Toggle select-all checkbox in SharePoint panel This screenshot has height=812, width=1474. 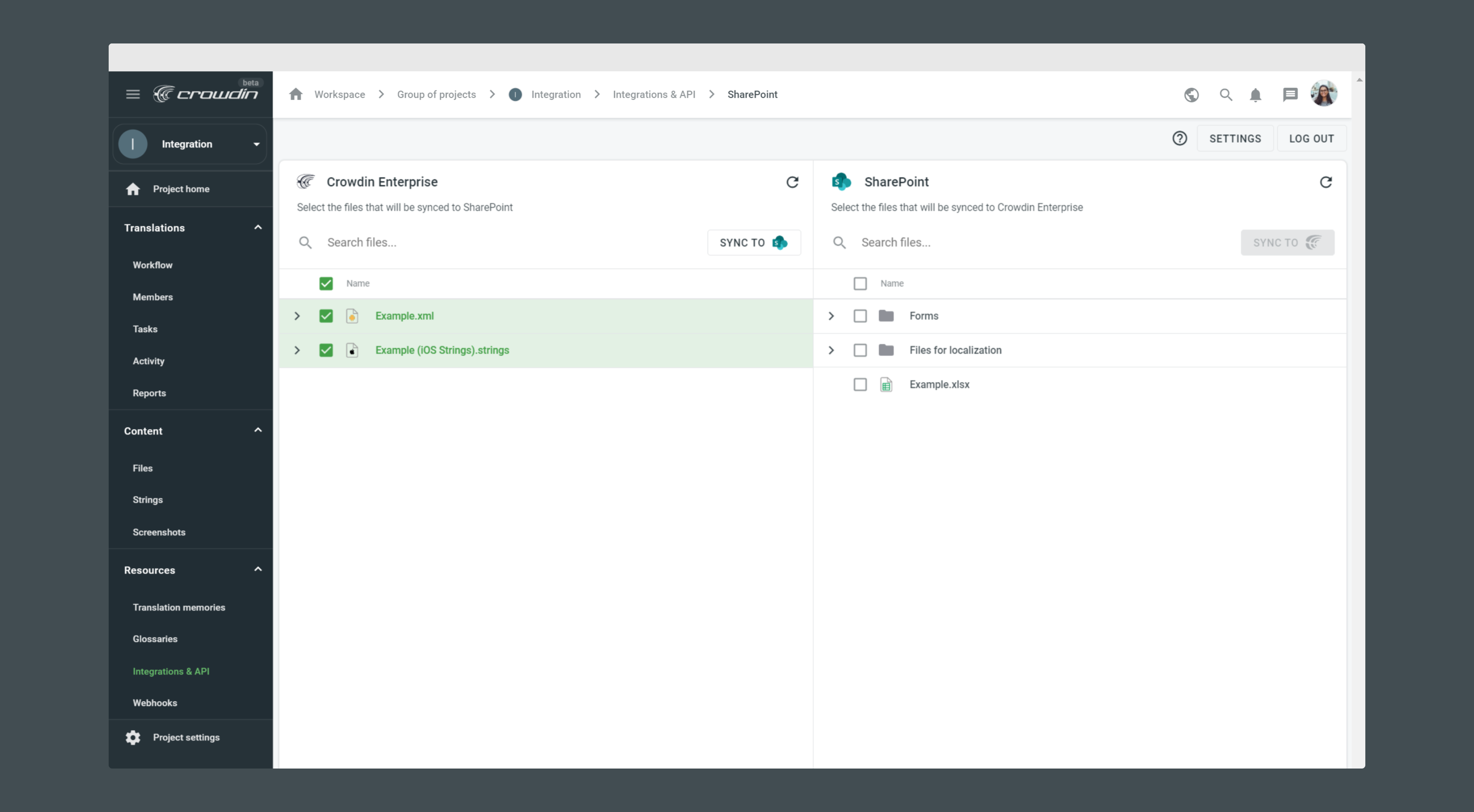coord(860,284)
